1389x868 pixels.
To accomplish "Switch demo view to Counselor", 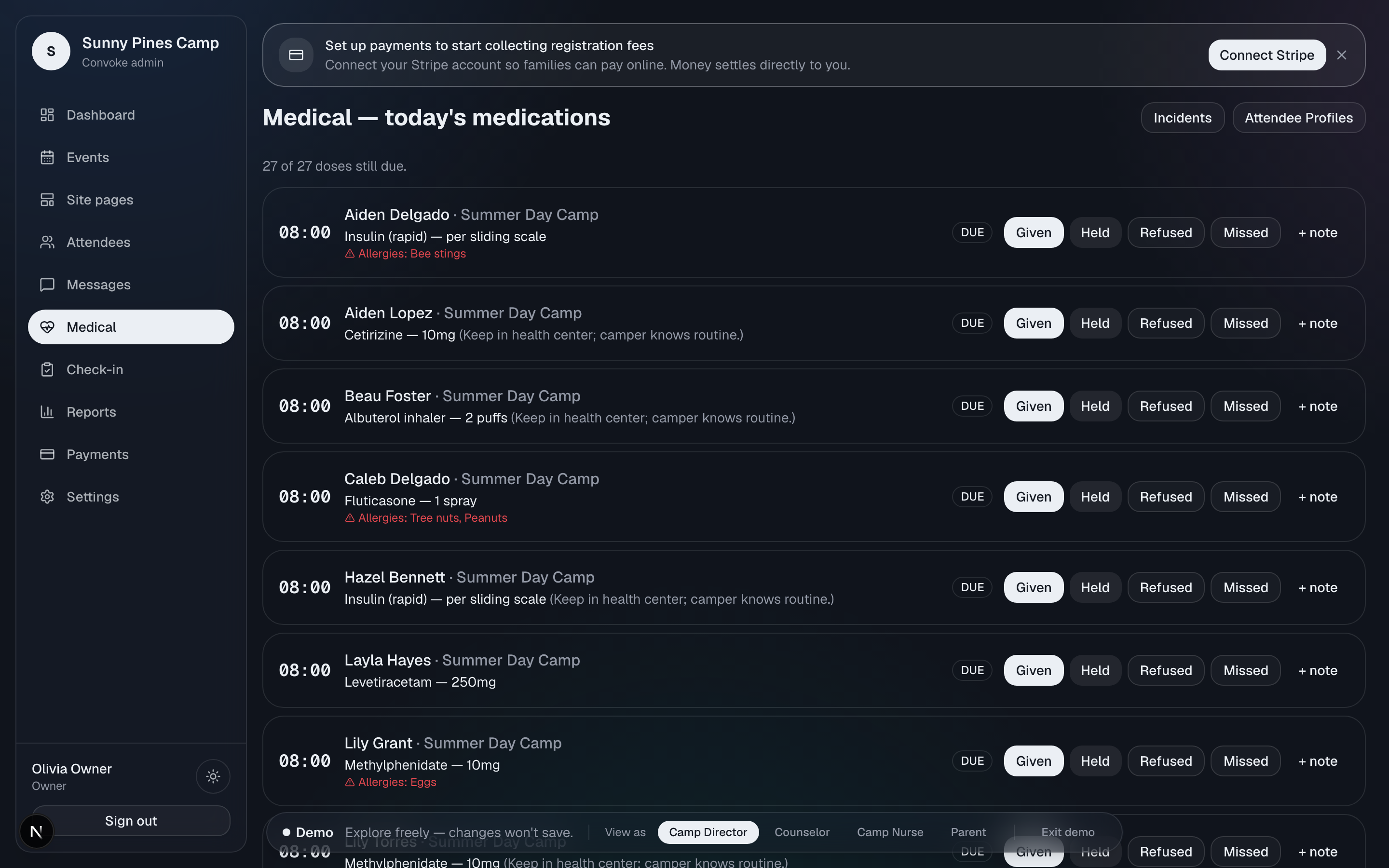I will pyautogui.click(x=802, y=832).
